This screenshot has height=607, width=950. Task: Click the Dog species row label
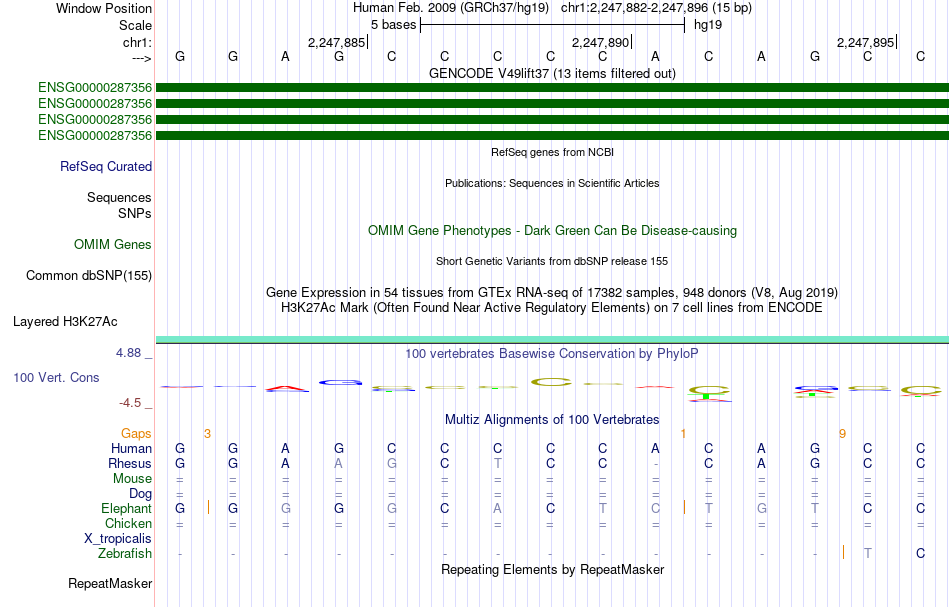point(140,494)
